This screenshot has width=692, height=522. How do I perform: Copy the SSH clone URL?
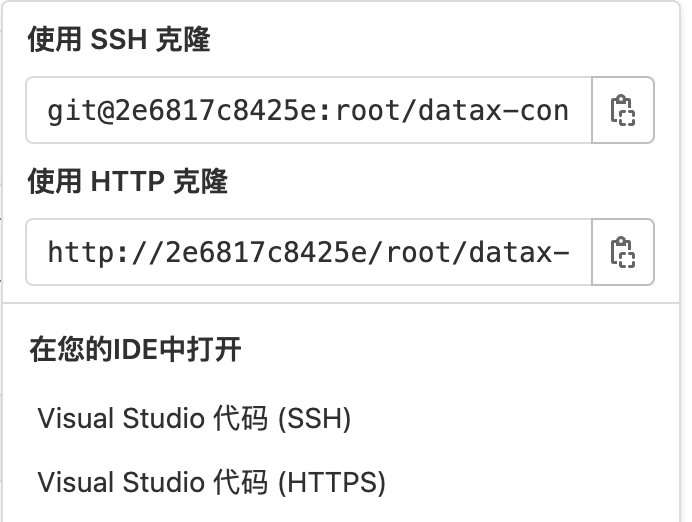click(x=623, y=109)
